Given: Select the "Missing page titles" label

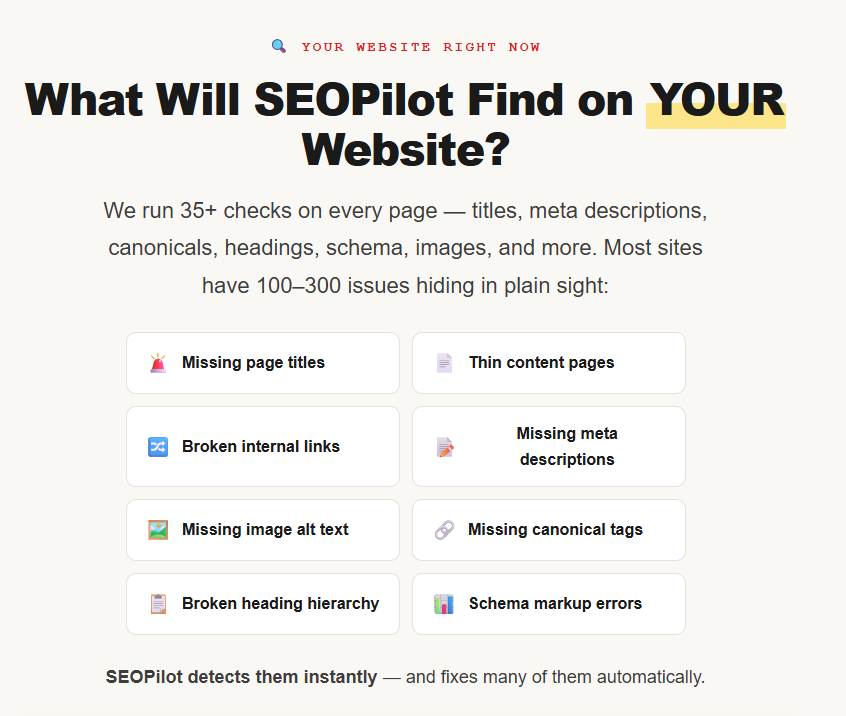Looking at the screenshot, I should pyautogui.click(x=253, y=363).
